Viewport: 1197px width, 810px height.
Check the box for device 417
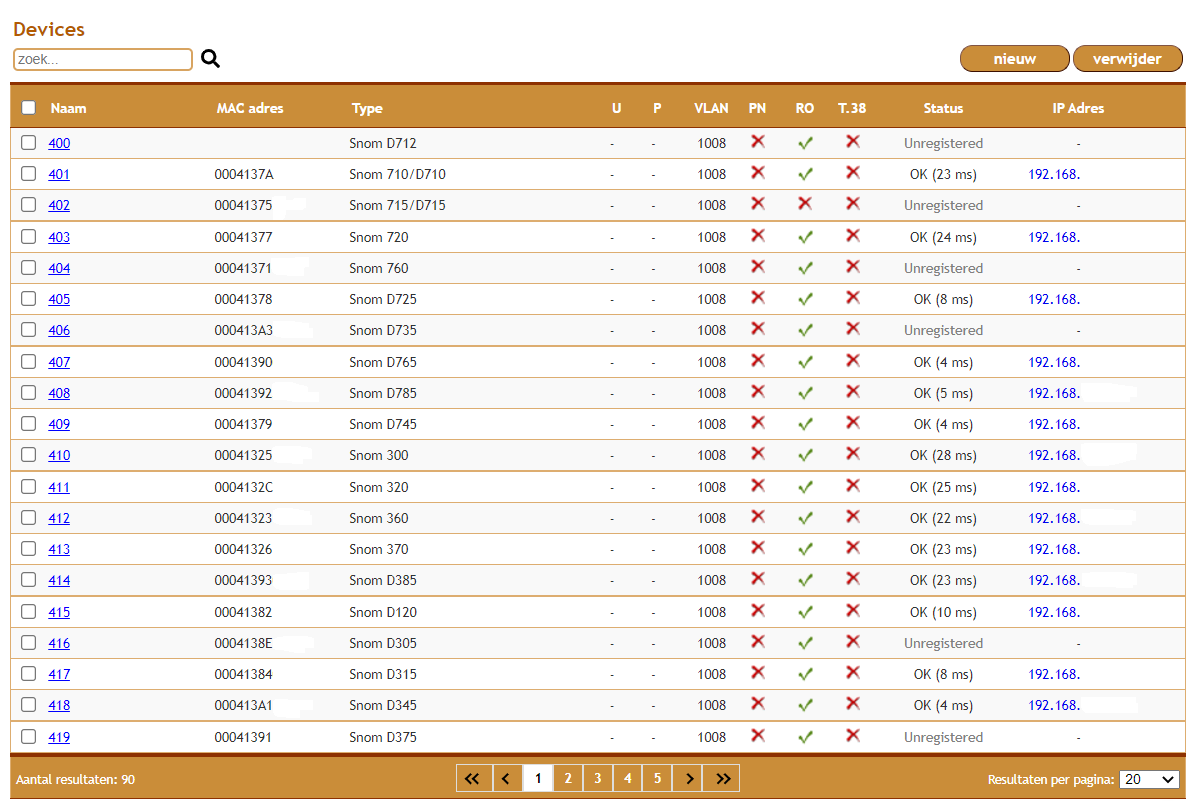28,673
